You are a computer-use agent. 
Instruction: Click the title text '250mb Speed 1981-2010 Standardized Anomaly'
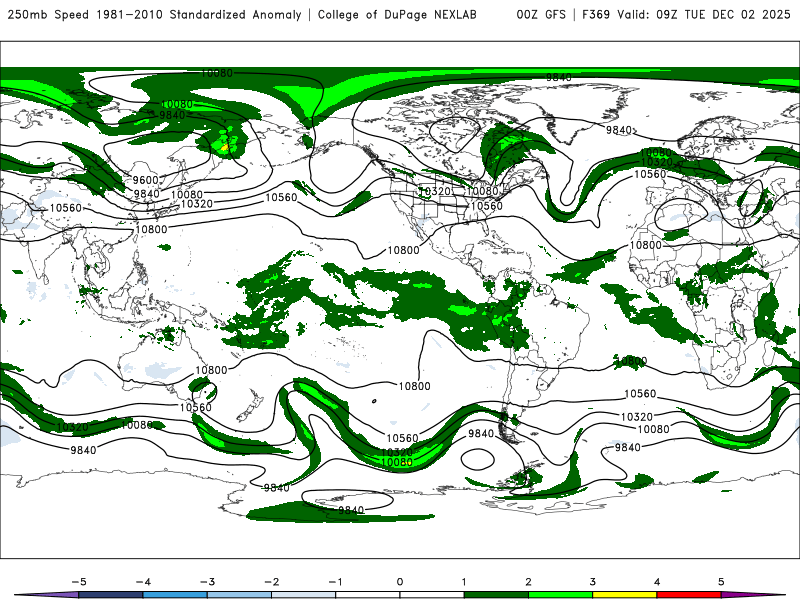(x=155, y=15)
